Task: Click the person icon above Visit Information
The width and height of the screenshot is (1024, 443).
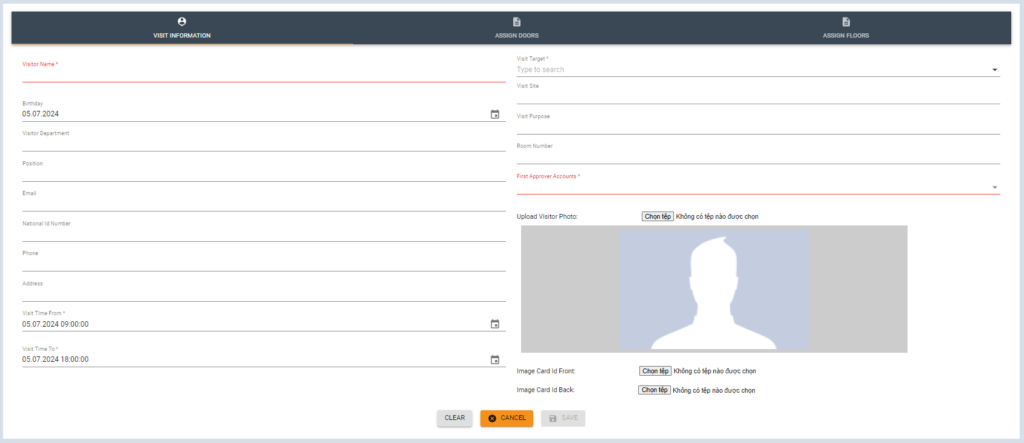Action: (x=182, y=22)
